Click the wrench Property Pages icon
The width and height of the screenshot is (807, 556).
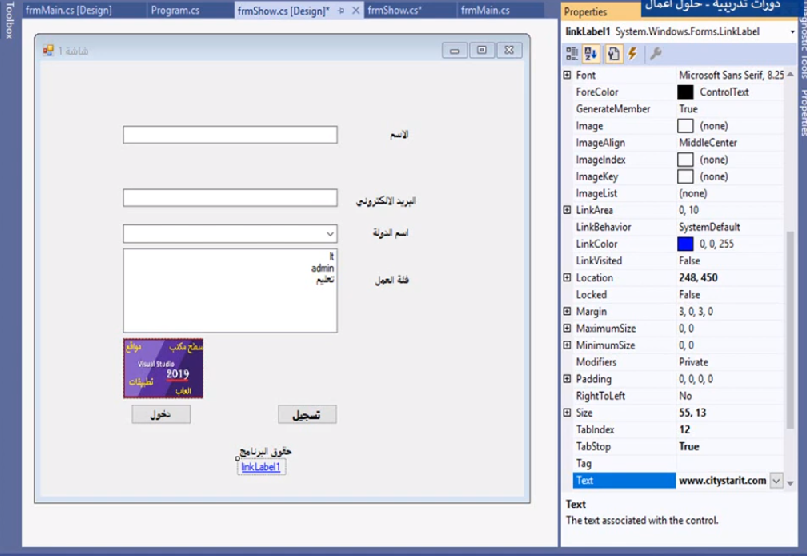656,54
